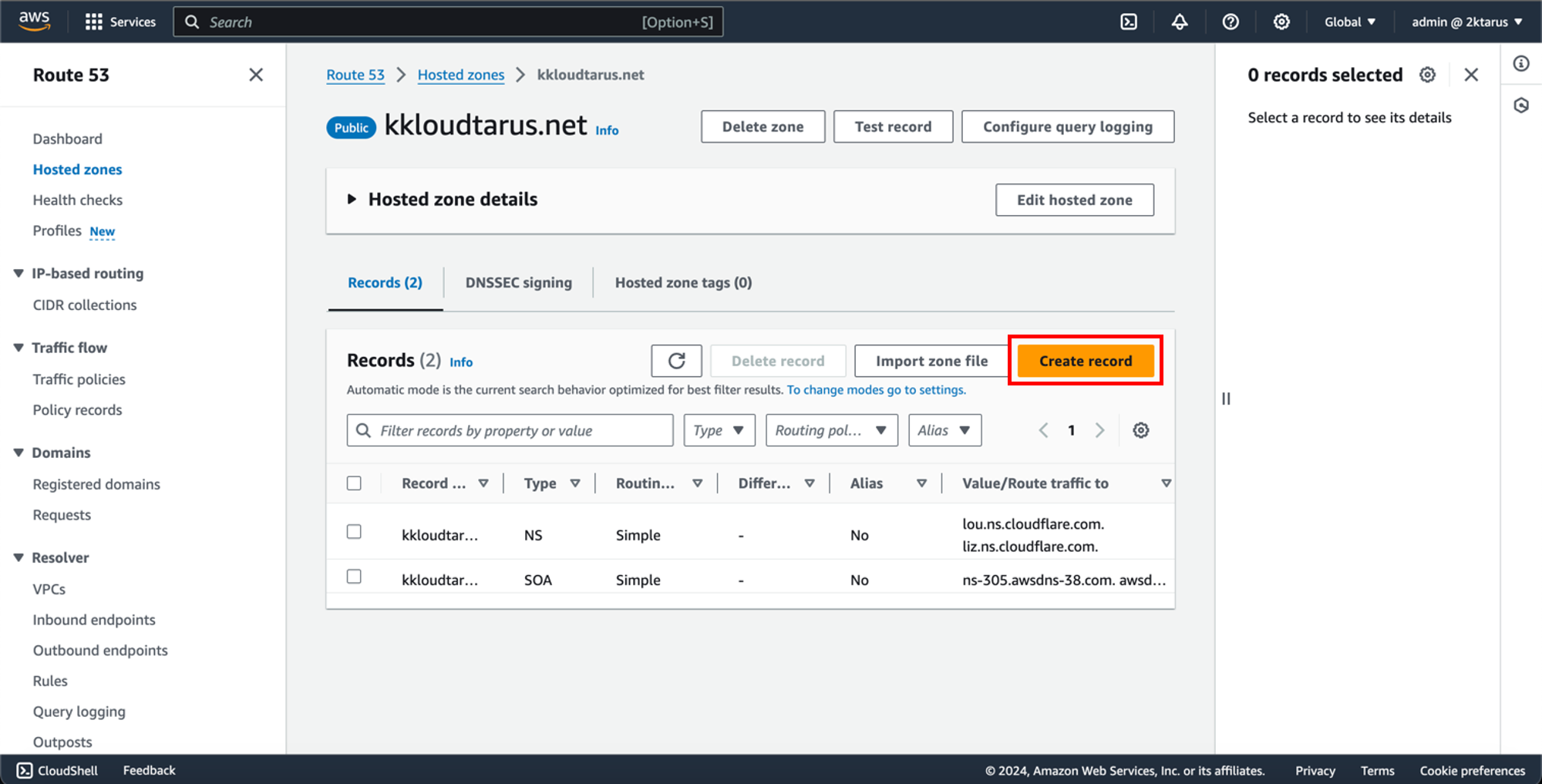Sort by Value/Route traffic to column arrow

(x=1166, y=483)
